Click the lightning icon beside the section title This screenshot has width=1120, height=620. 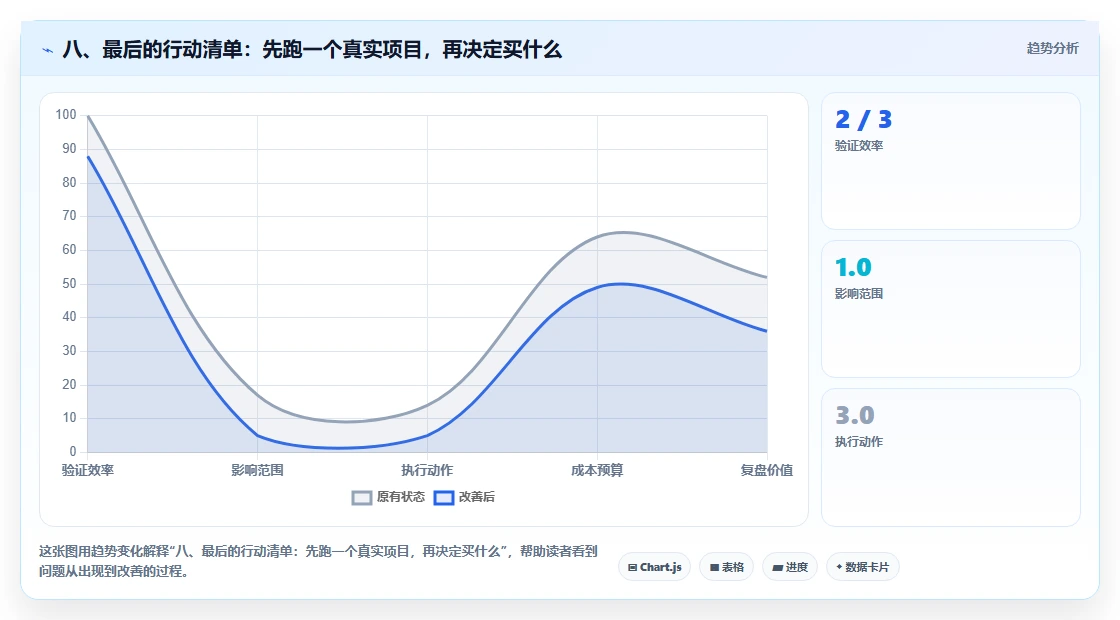[x=48, y=50]
